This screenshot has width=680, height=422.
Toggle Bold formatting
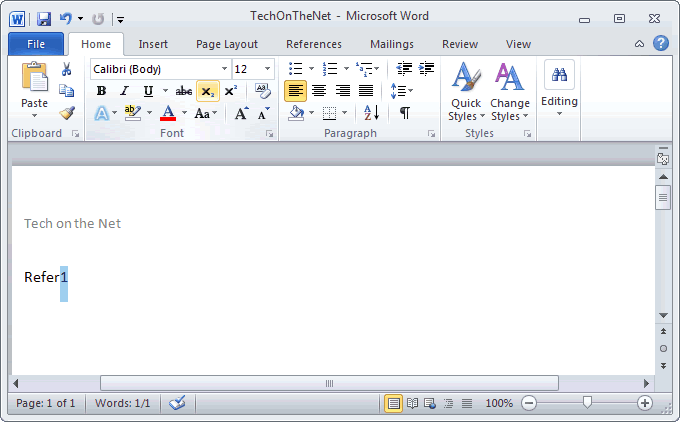101,91
